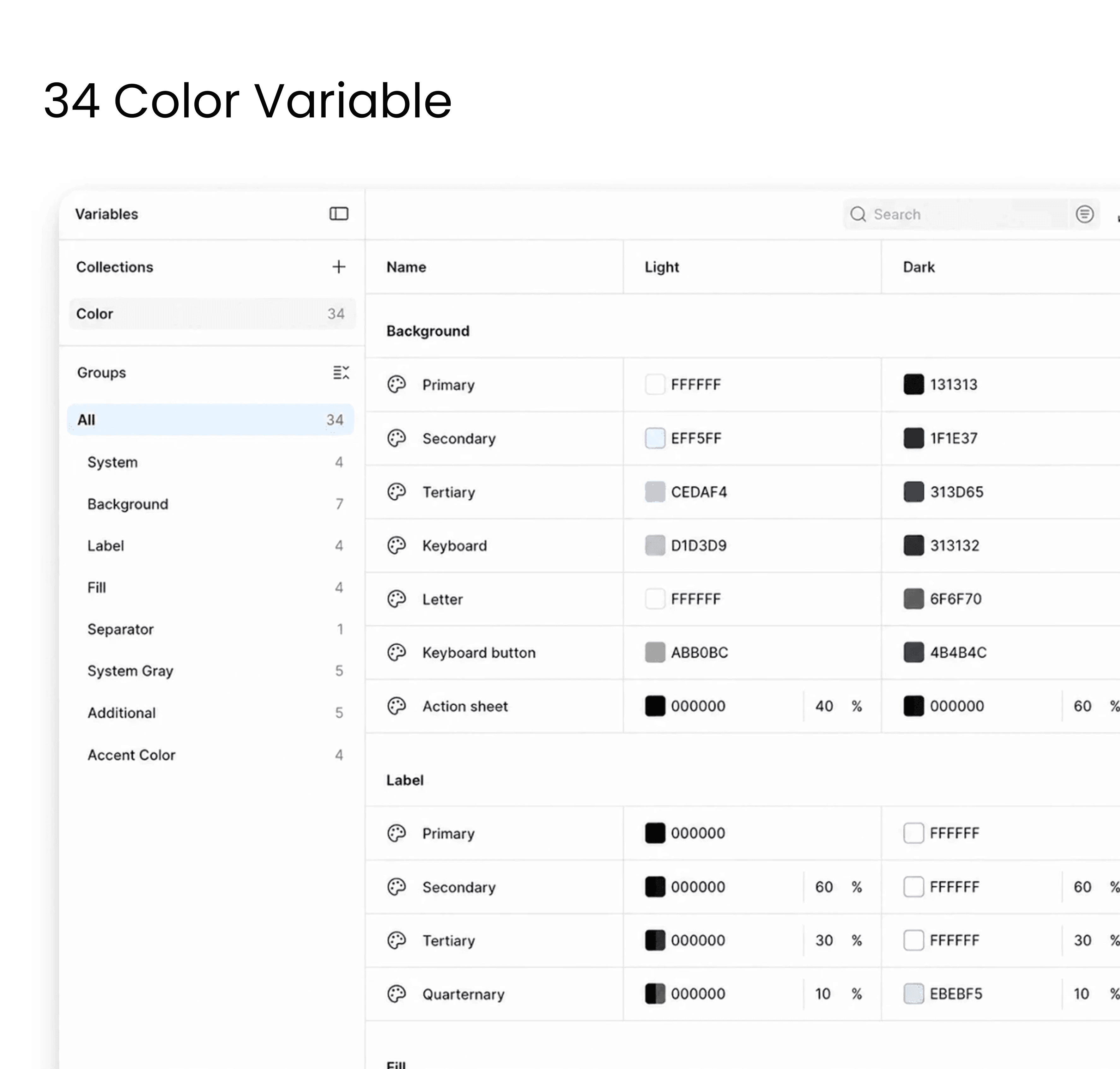This screenshot has width=1120, height=1069.
Task: Click the palette icon on Action sheet row
Action: tap(396, 706)
